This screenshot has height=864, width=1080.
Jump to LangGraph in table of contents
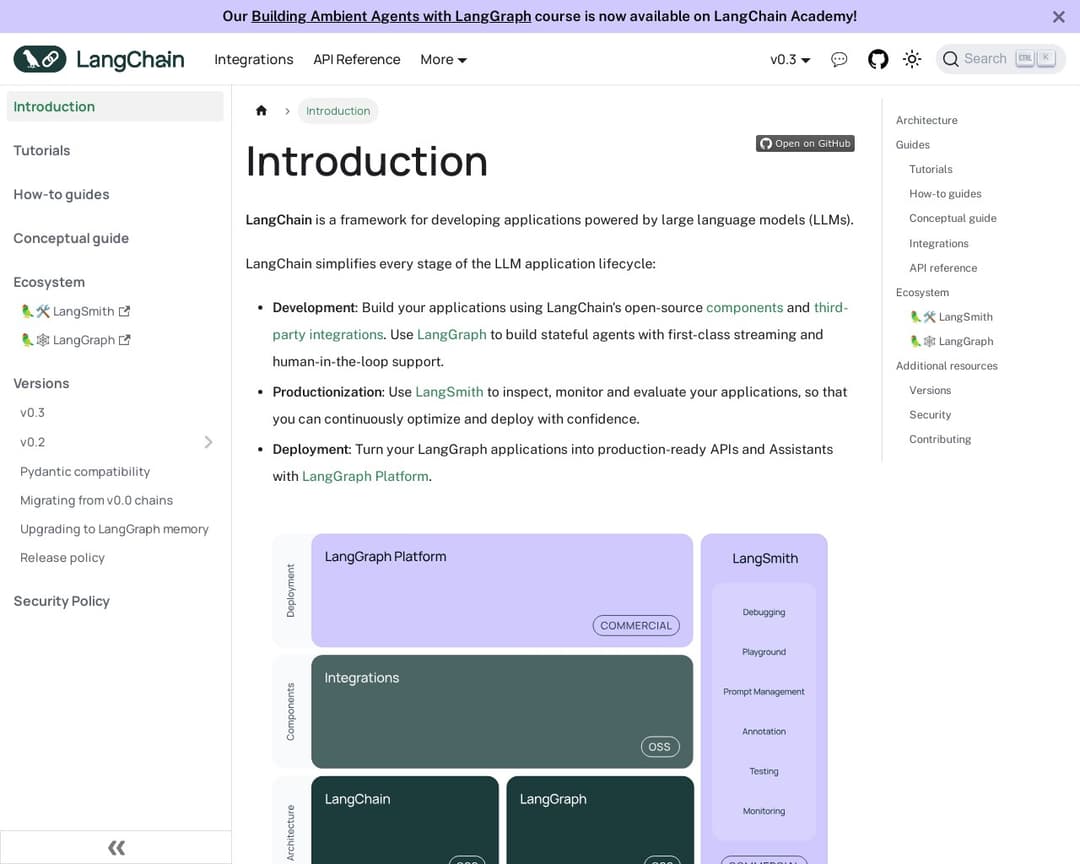pos(952,342)
